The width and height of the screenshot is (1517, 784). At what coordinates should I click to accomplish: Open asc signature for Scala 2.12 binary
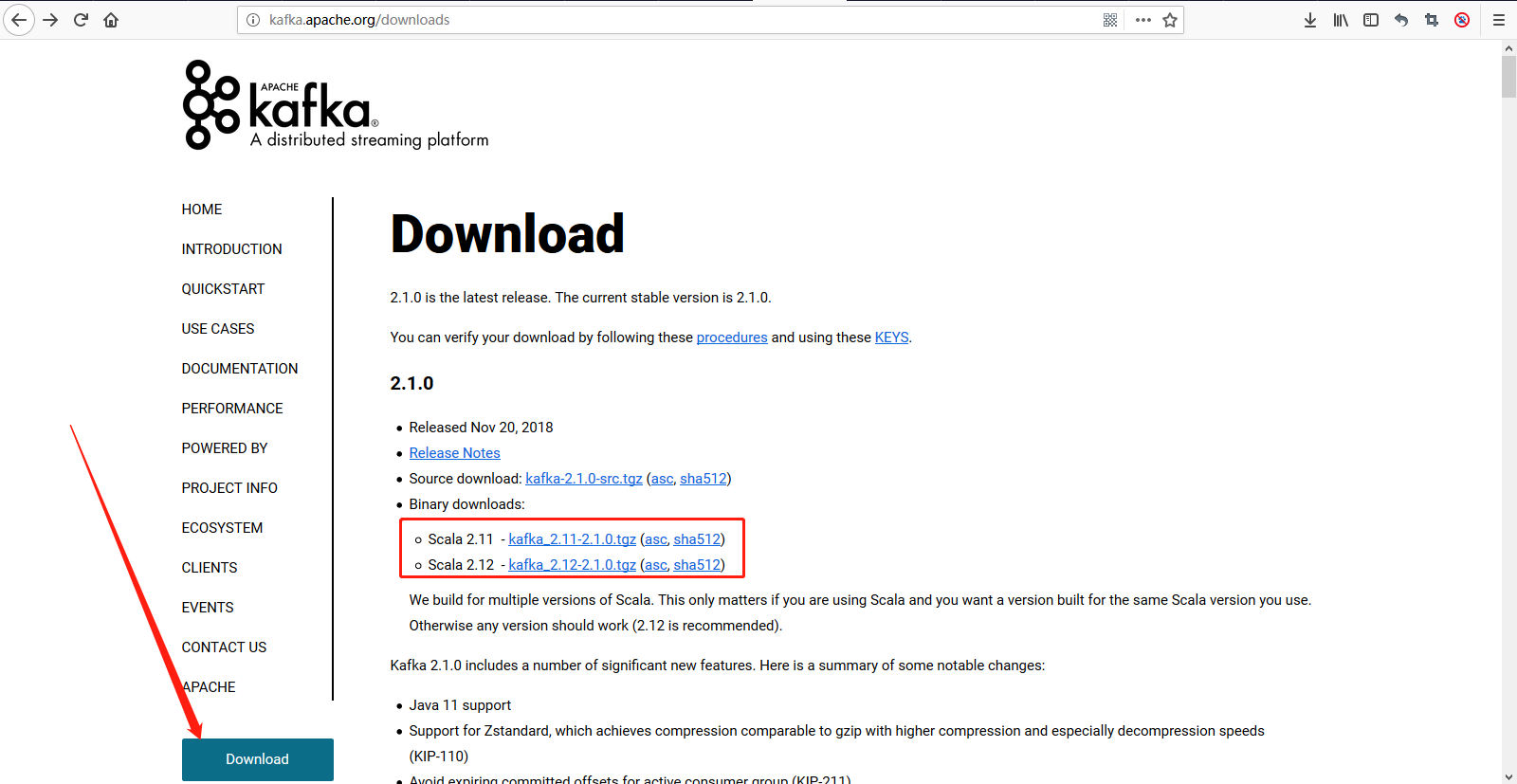pyautogui.click(x=656, y=565)
